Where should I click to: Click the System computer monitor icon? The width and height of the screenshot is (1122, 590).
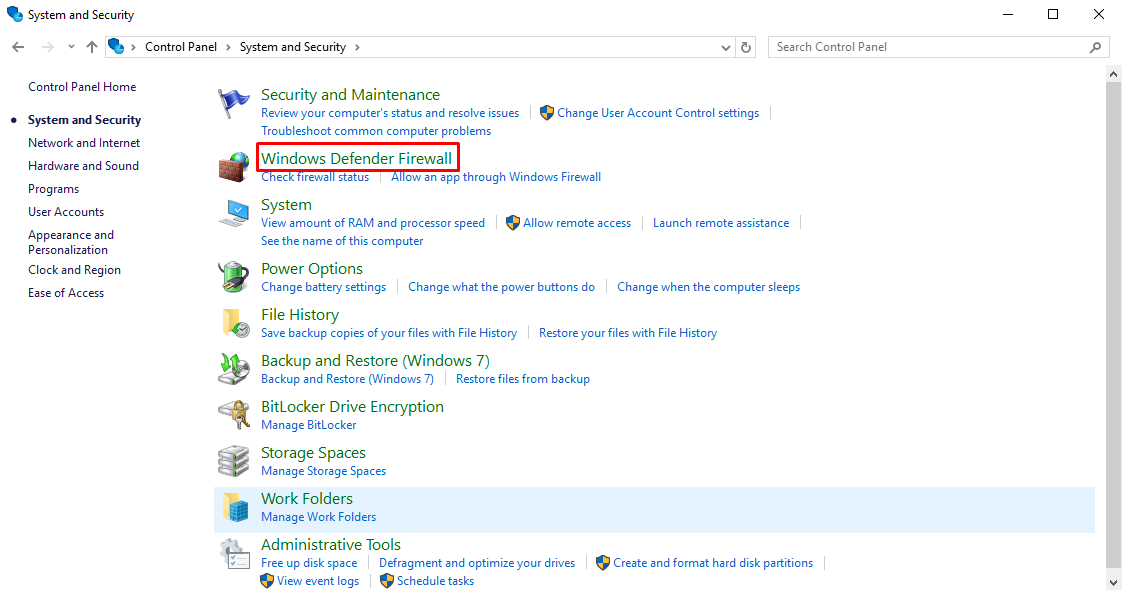[233, 213]
